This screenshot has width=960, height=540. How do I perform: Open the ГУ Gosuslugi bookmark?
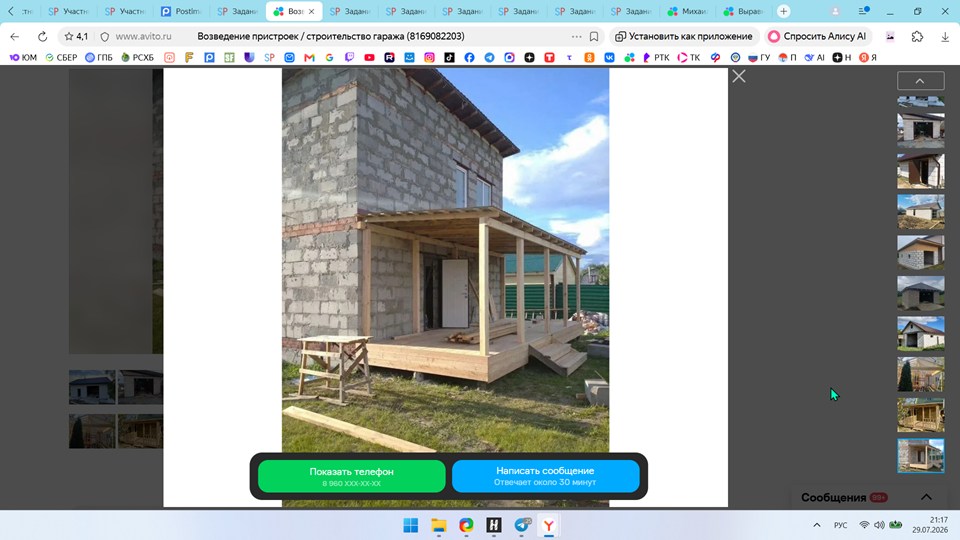point(759,57)
